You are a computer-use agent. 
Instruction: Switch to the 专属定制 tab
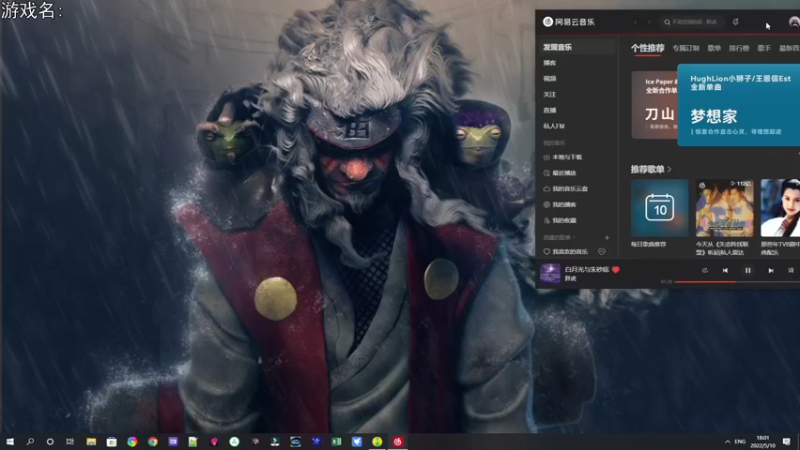(686, 48)
